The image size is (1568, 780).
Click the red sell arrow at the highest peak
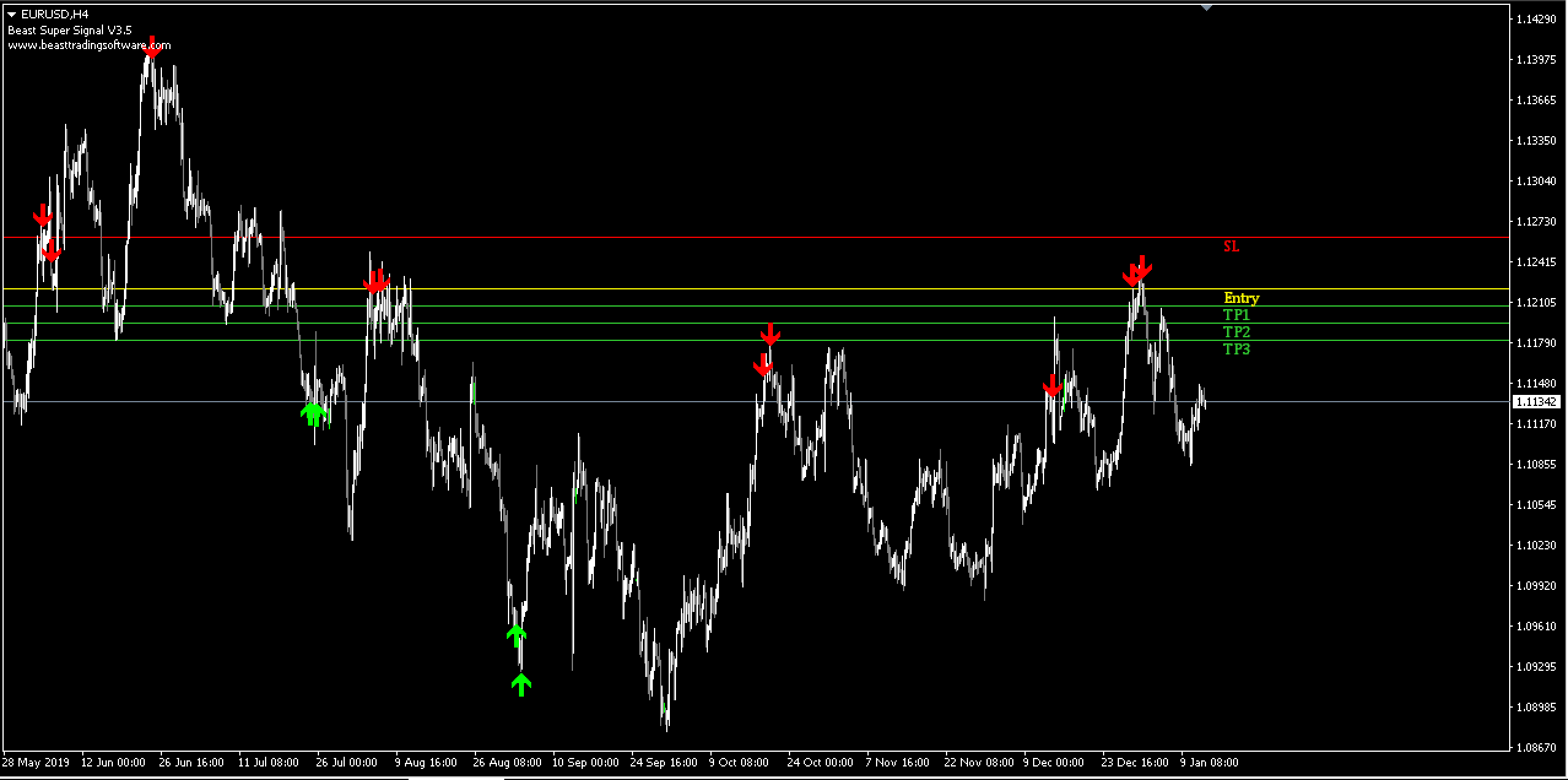click(x=152, y=48)
